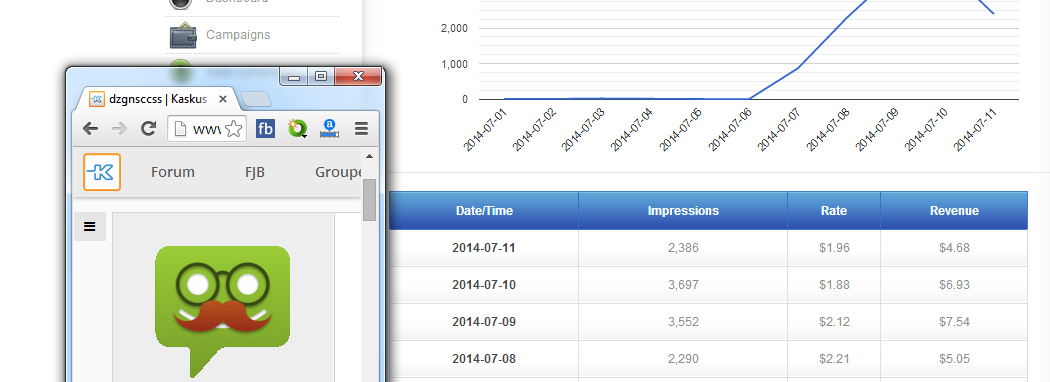Click the browser address bar
This screenshot has width=1050, height=382.
pyautogui.click(x=207, y=129)
